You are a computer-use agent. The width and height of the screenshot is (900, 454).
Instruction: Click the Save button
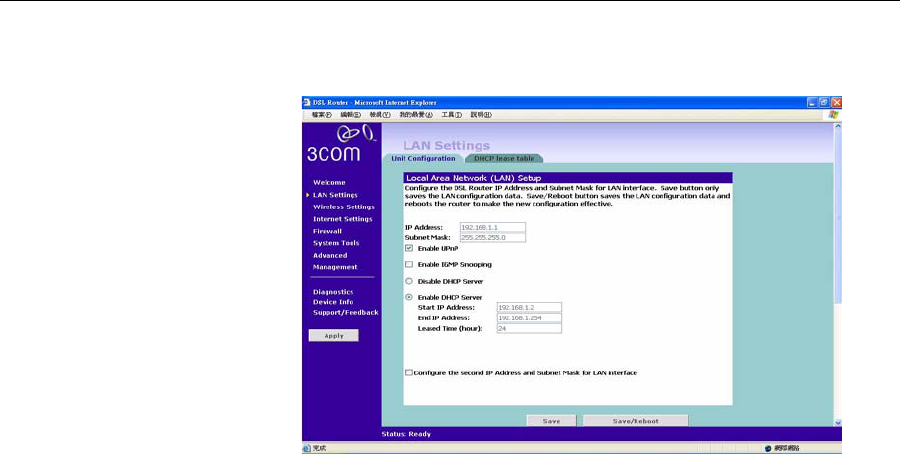551,421
